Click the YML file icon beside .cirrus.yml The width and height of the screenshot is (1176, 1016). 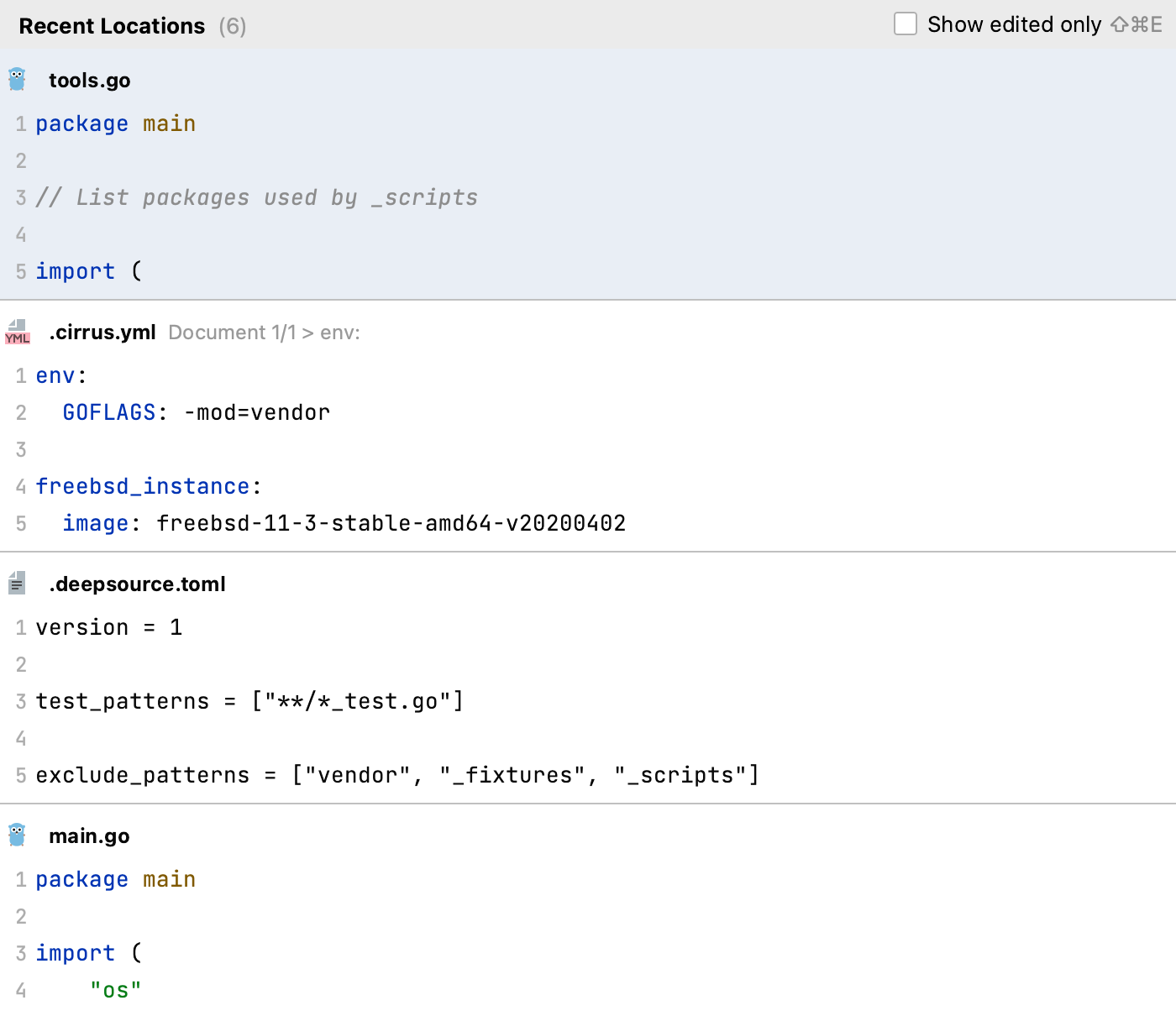click(17, 333)
